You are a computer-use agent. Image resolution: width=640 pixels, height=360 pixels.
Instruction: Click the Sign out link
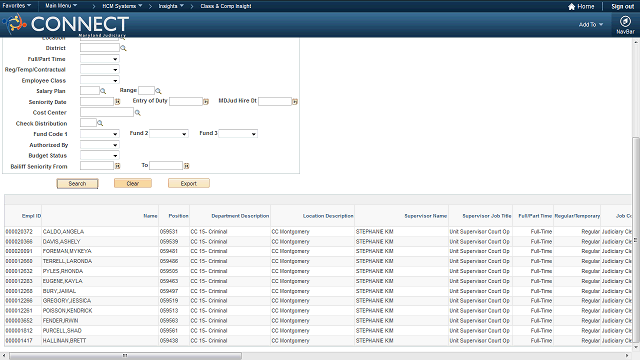click(622, 7)
